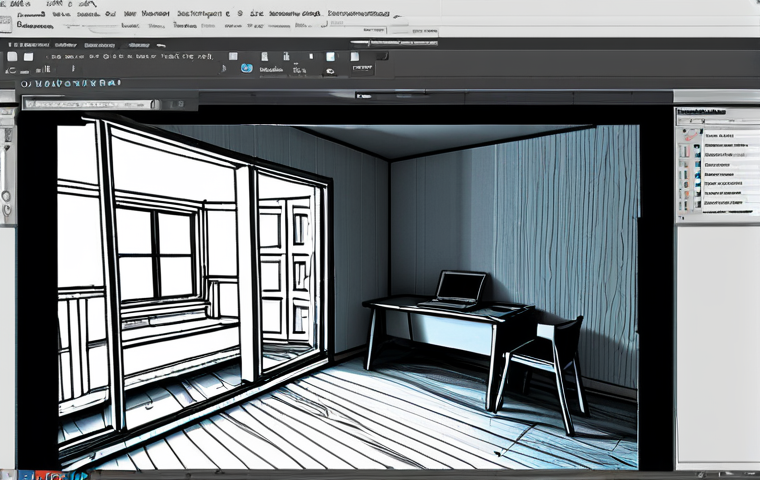
Task: Click the window of the sketched room in canvas
Action: tap(155, 254)
